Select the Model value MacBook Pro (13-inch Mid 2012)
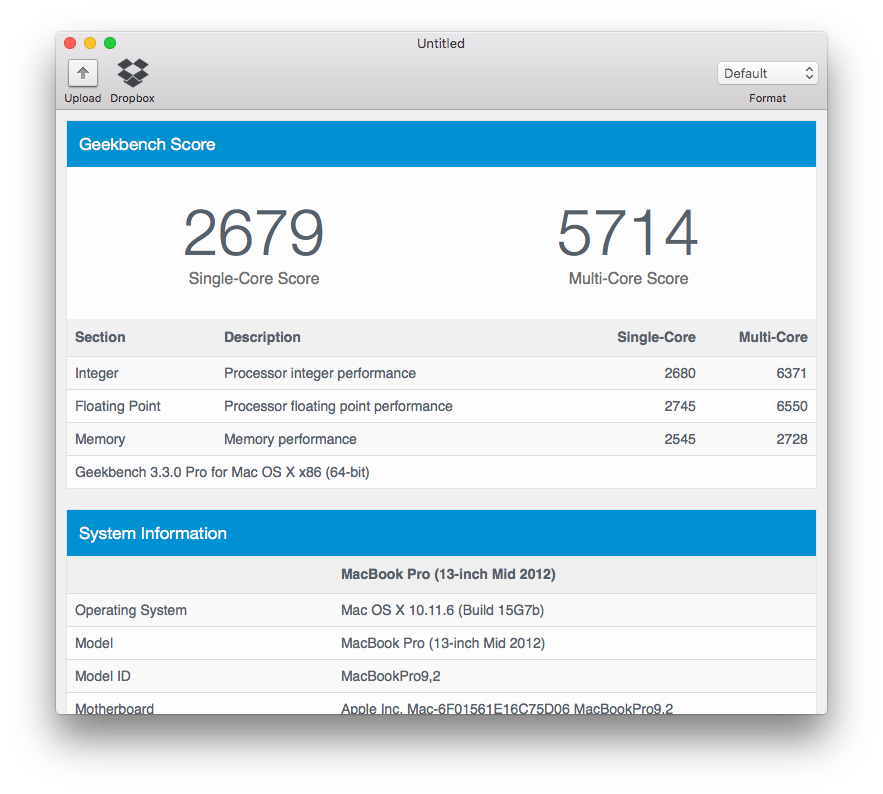Image resolution: width=883 pixels, height=794 pixels. coord(443,643)
